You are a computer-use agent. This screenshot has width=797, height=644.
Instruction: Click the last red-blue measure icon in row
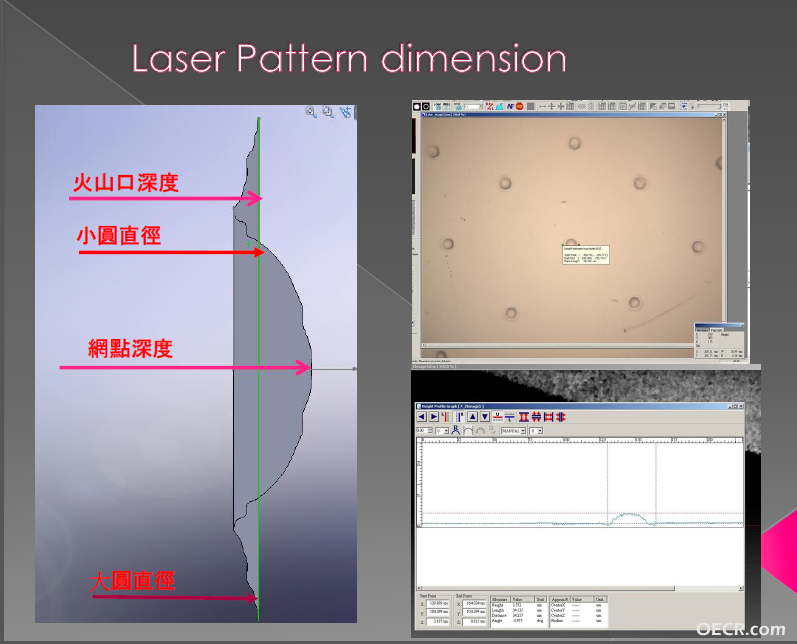pos(561,417)
